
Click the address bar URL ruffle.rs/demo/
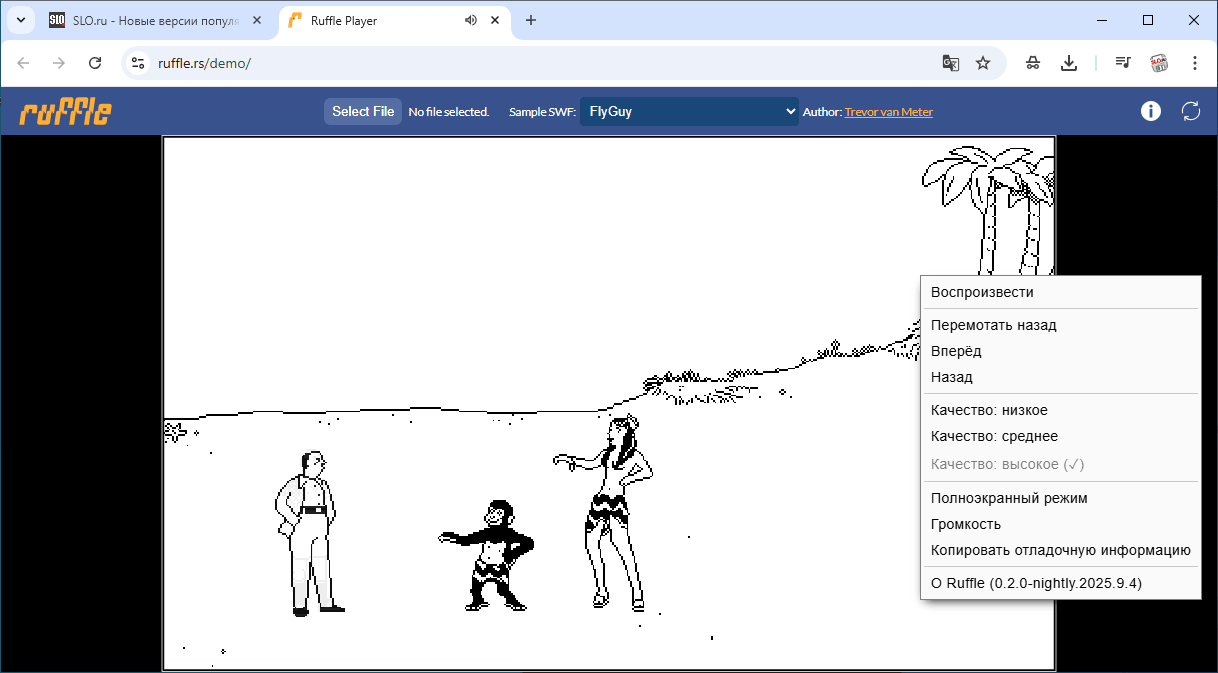point(204,63)
